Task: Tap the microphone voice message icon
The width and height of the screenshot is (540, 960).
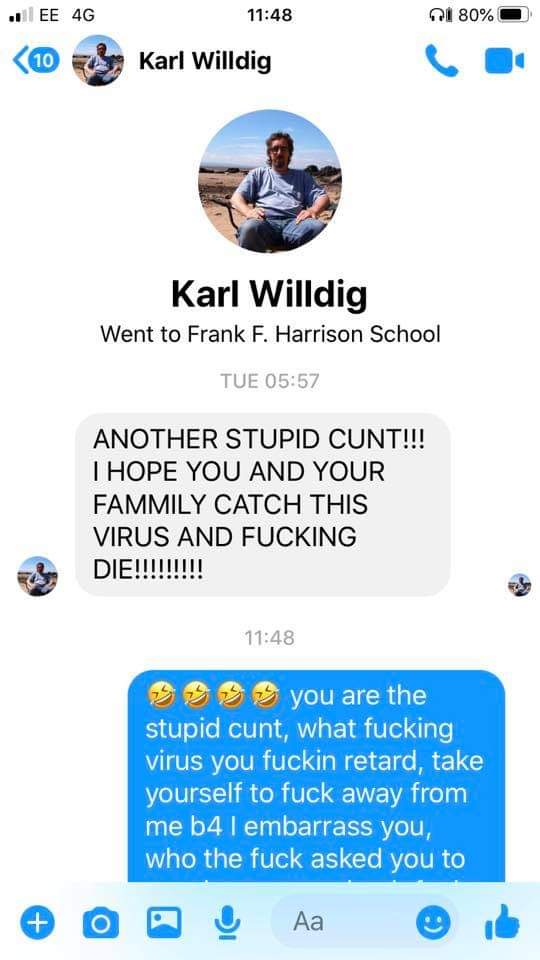Action: (227, 922)
